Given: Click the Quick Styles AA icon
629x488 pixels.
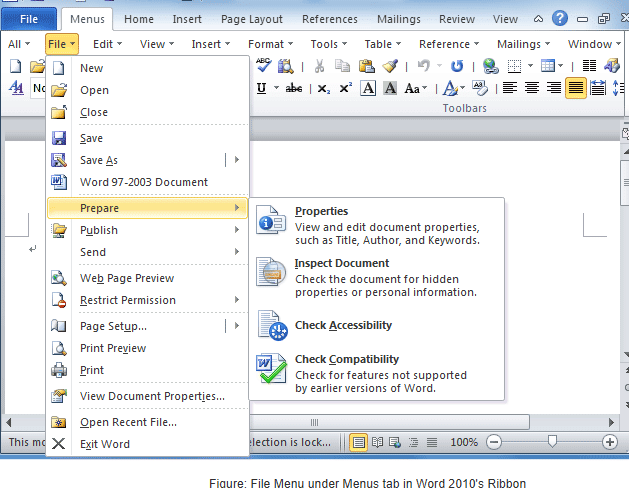Looking at the screenshot, I should [x=16, y=88].
